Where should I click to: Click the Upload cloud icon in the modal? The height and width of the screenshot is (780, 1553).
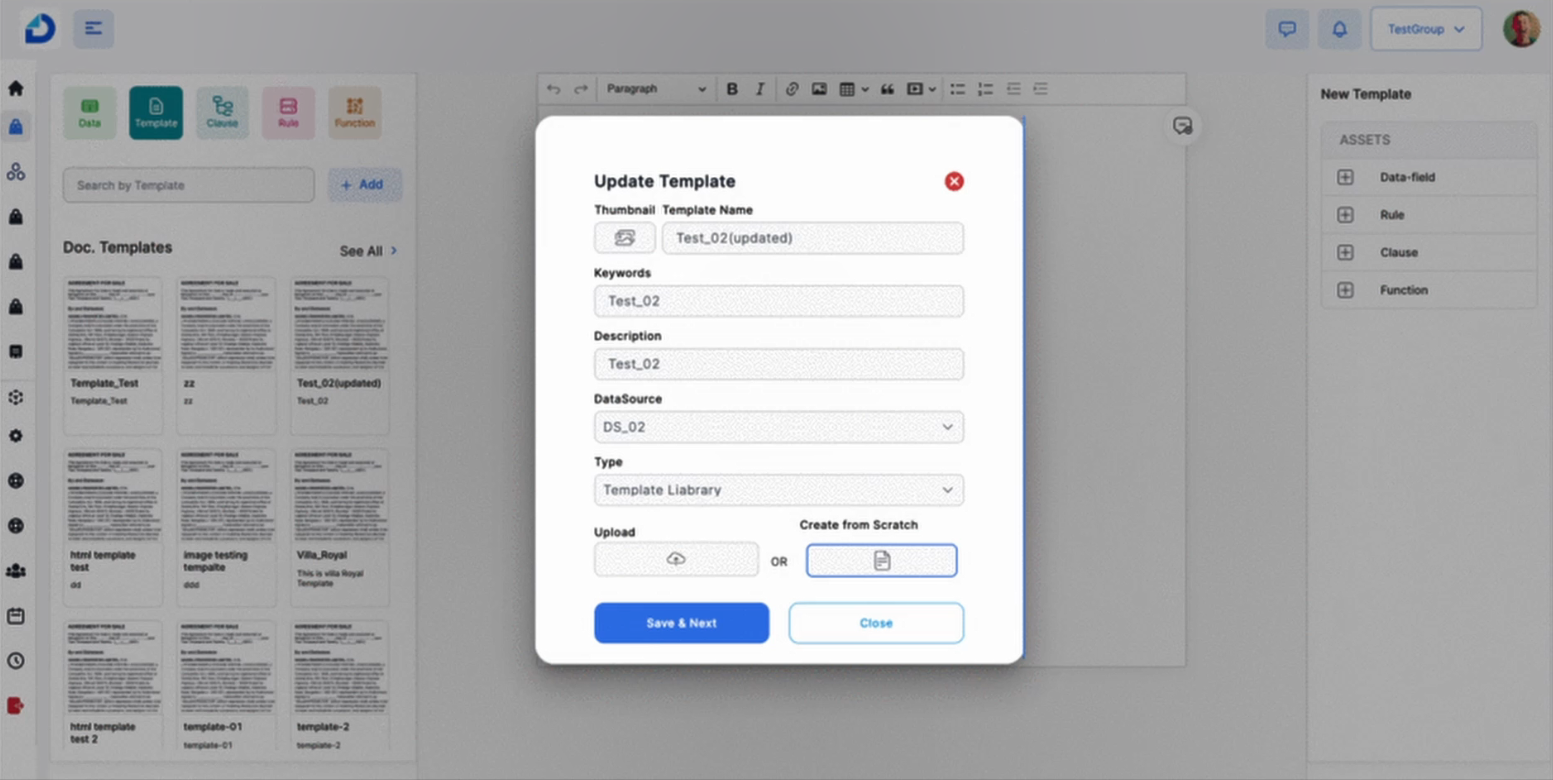676,559
